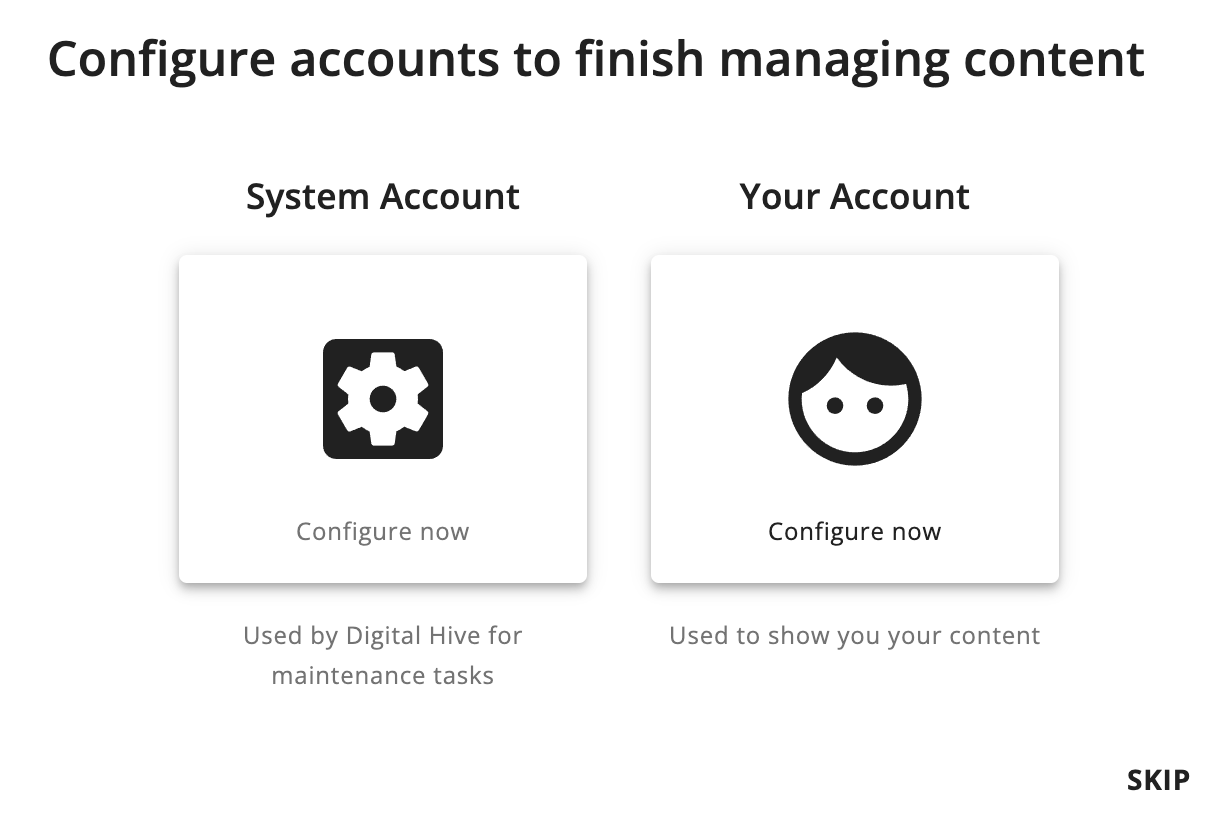Click the "Used to show you your content" text
The height and width of the screenshot is (824, 1232).
855,636
